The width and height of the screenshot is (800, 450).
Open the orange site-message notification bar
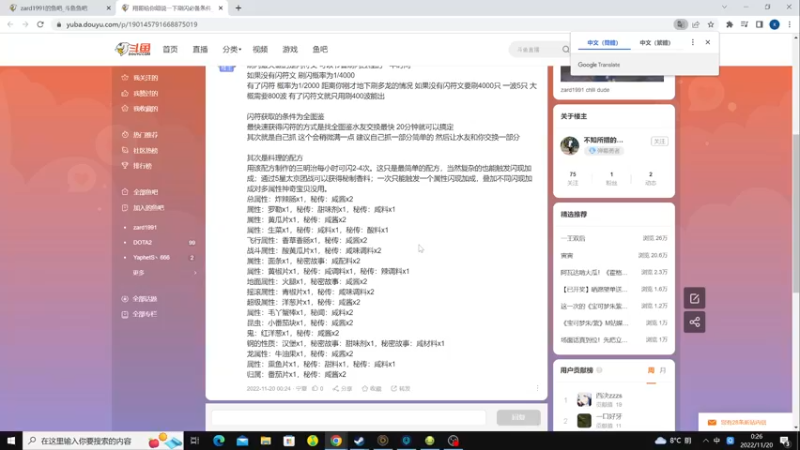745,422
